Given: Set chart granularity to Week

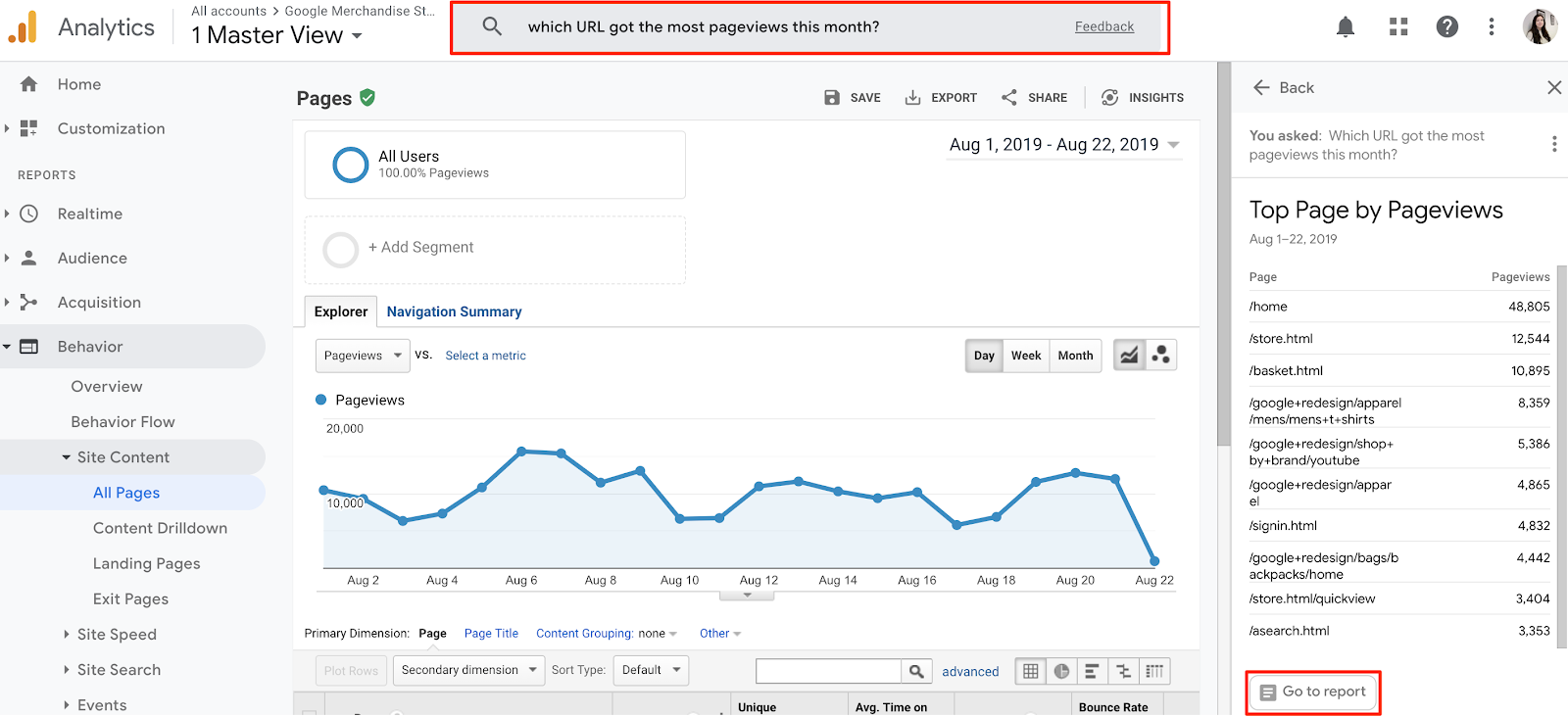Looking at the screenshot, I should [1026, 356].
